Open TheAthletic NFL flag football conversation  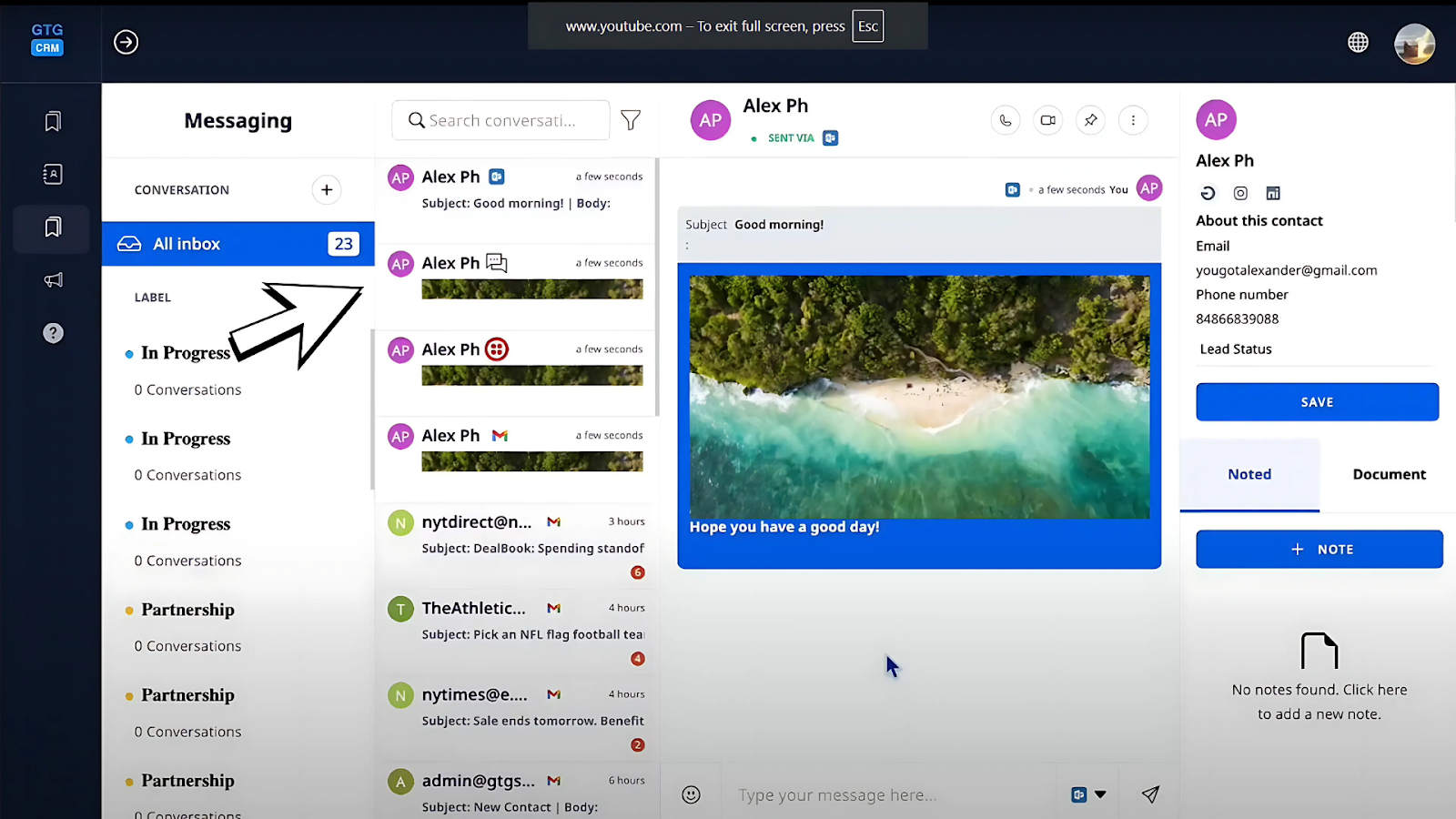point(516,632)
